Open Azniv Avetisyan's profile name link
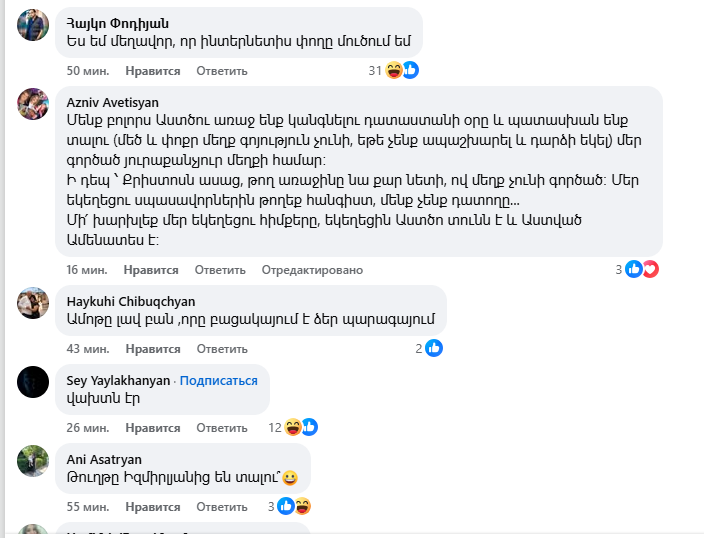 pyautogui.click(x=112, y=102)
